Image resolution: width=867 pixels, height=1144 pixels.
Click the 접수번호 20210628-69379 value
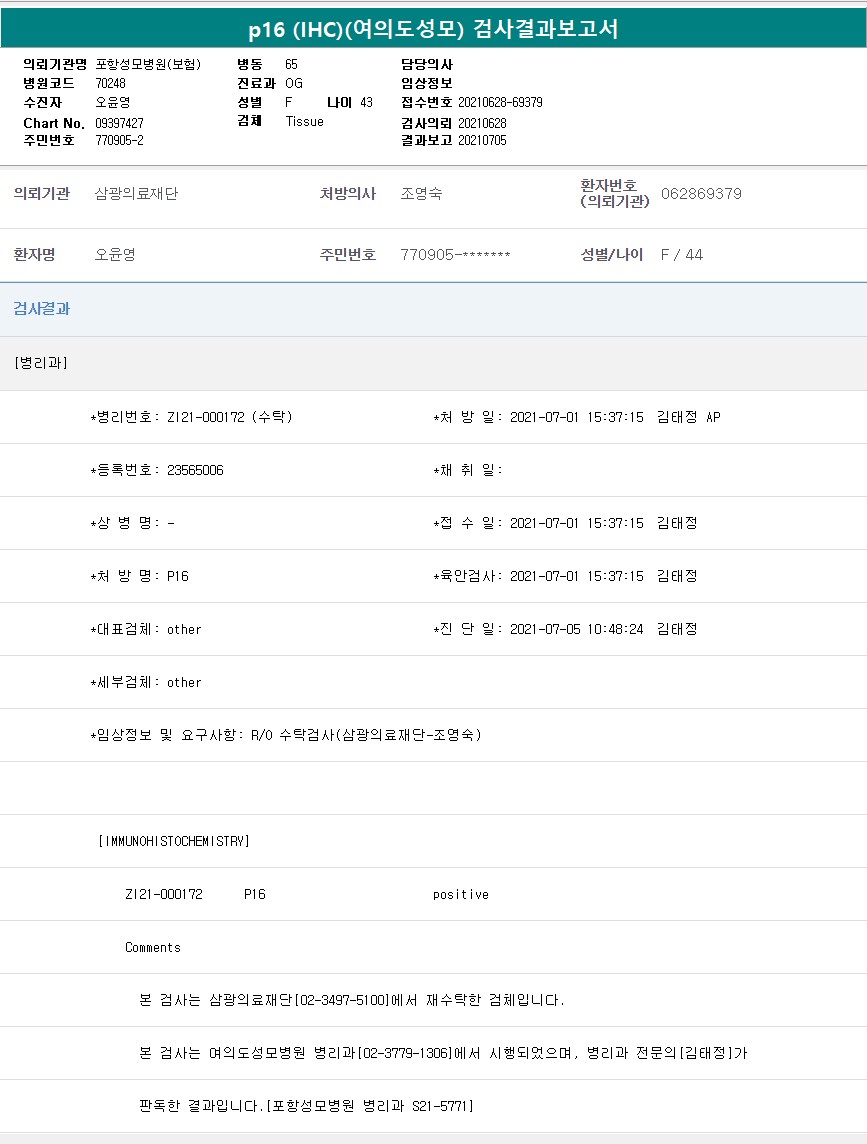point(500,102)
